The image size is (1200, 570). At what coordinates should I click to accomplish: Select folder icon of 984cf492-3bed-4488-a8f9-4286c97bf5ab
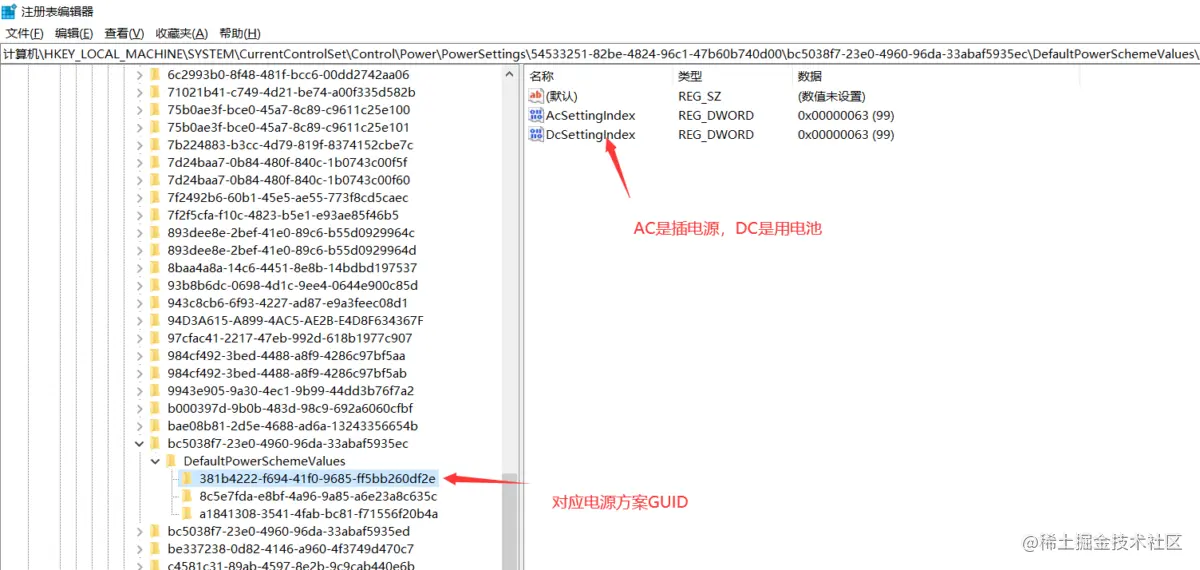tap(155, 373)
